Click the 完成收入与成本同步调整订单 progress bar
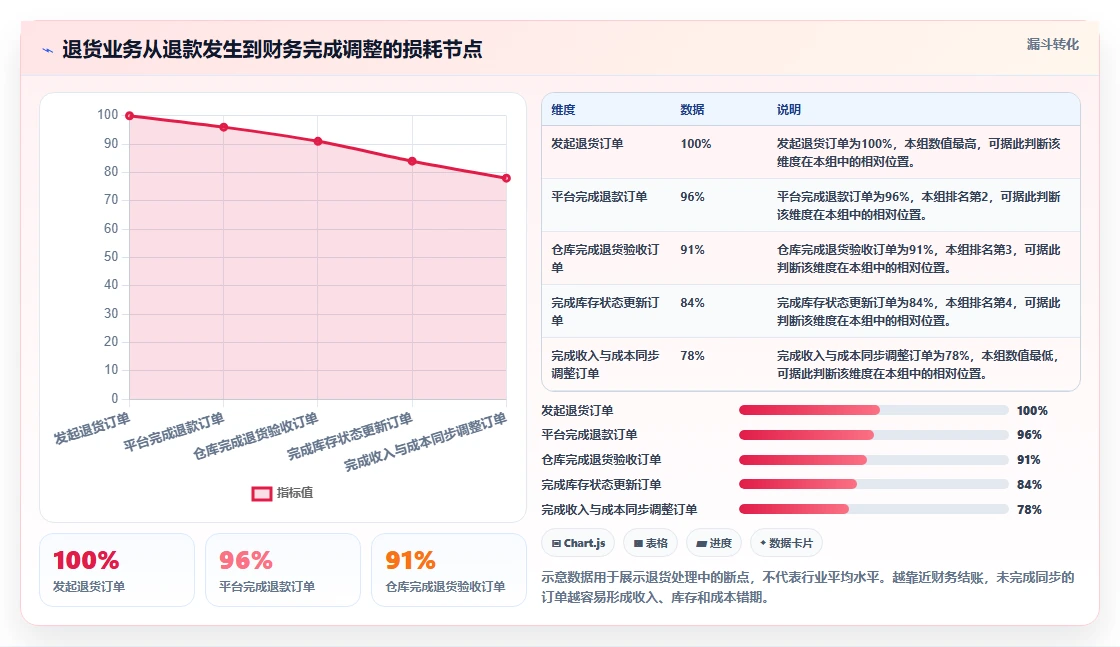The width and height of the screenshot is (1120, 647). pos(874,509)
